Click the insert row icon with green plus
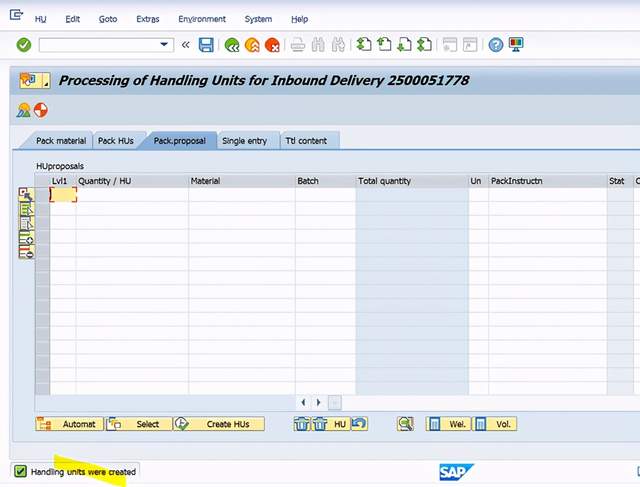This screenshot has height=487, width=640. (x=26, y=238)
